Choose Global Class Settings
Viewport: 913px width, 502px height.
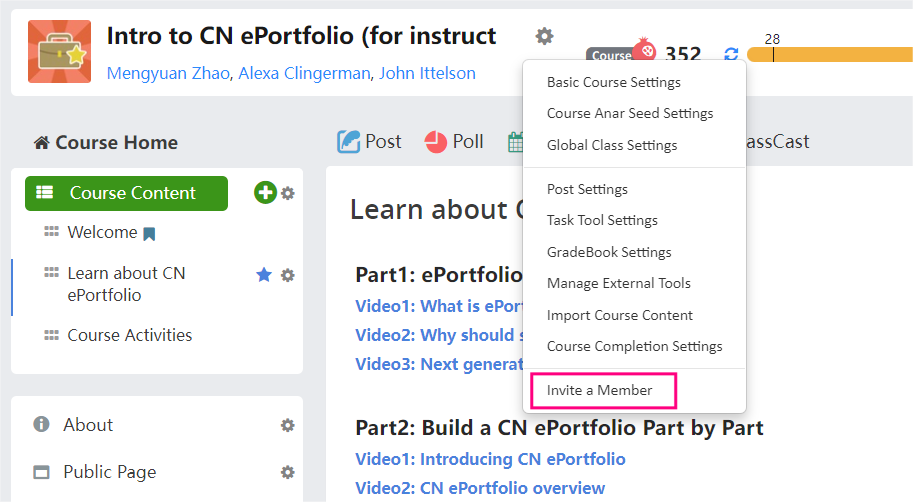(612, 145)
